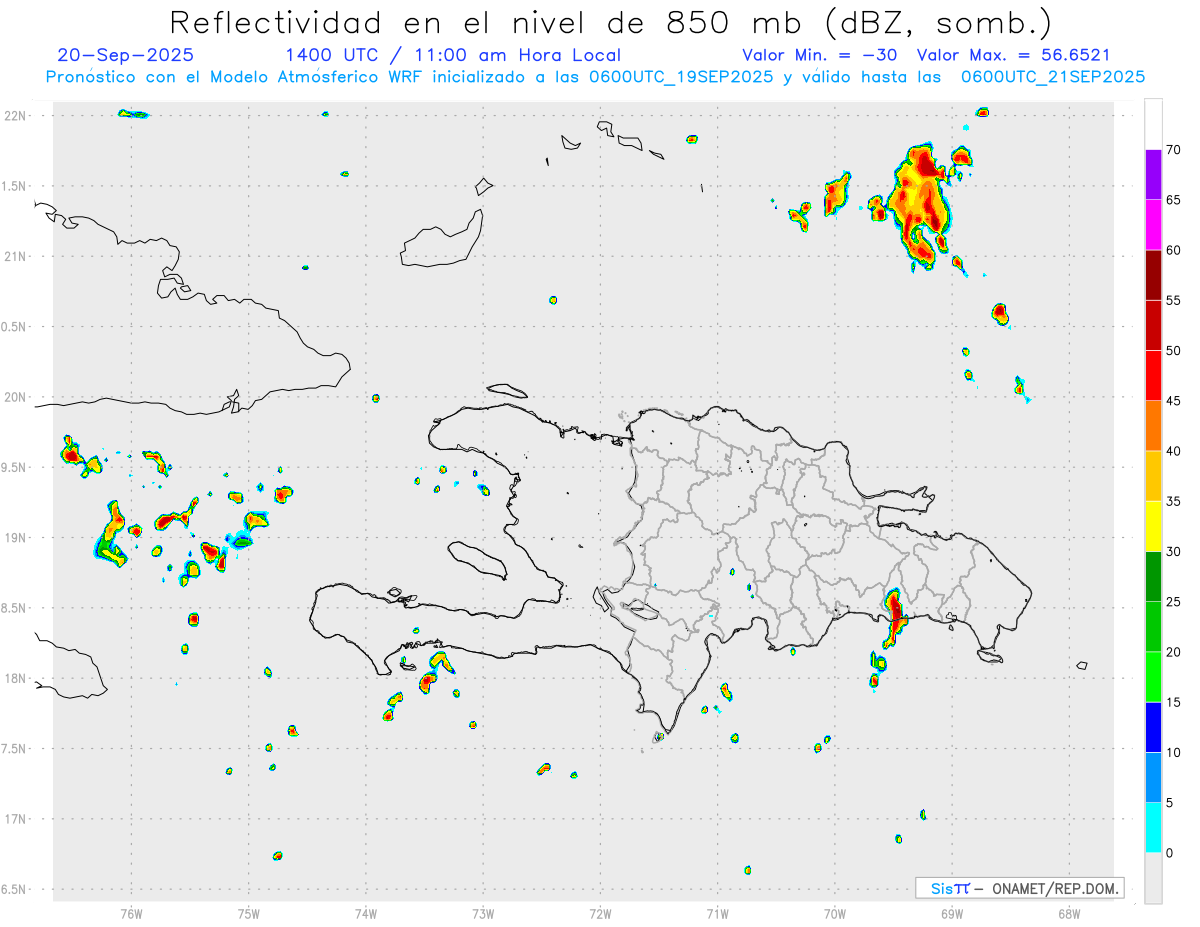
Task: Click the gray below-zero legend band
Action: (1153, 878)
